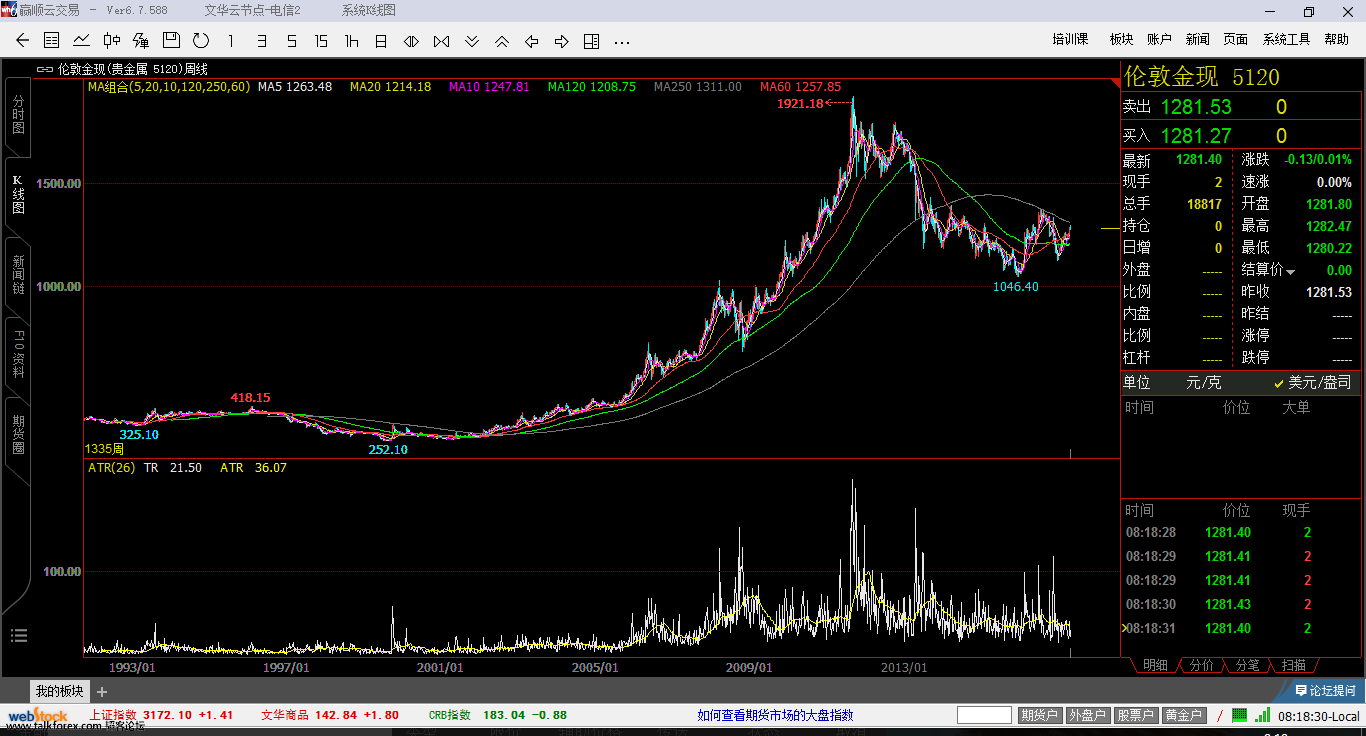The image size is (1366, 736).
Task: Expand the 结算价 dropdown arrow
Action: (x=1291, y=271)
